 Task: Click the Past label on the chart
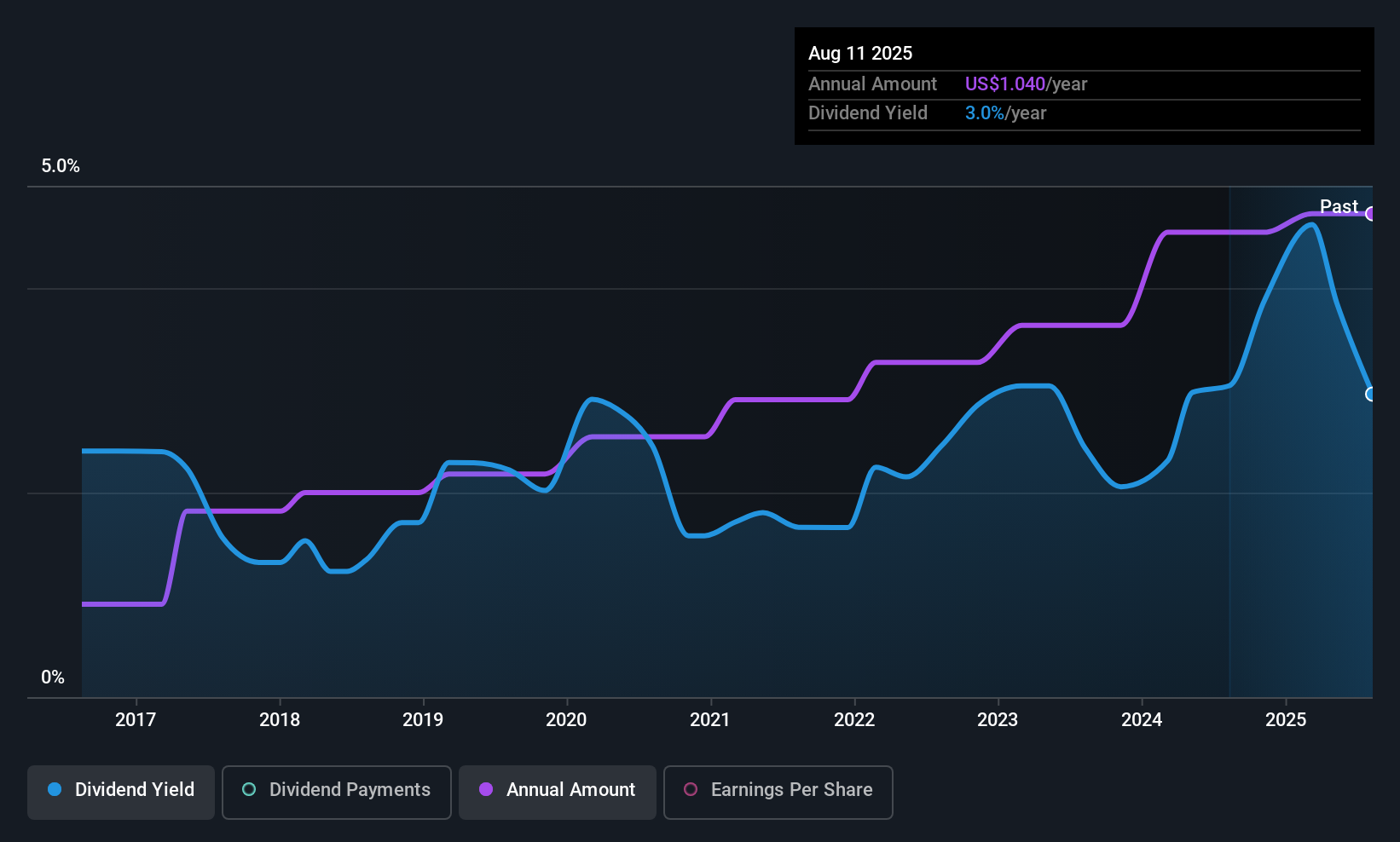1339,206
